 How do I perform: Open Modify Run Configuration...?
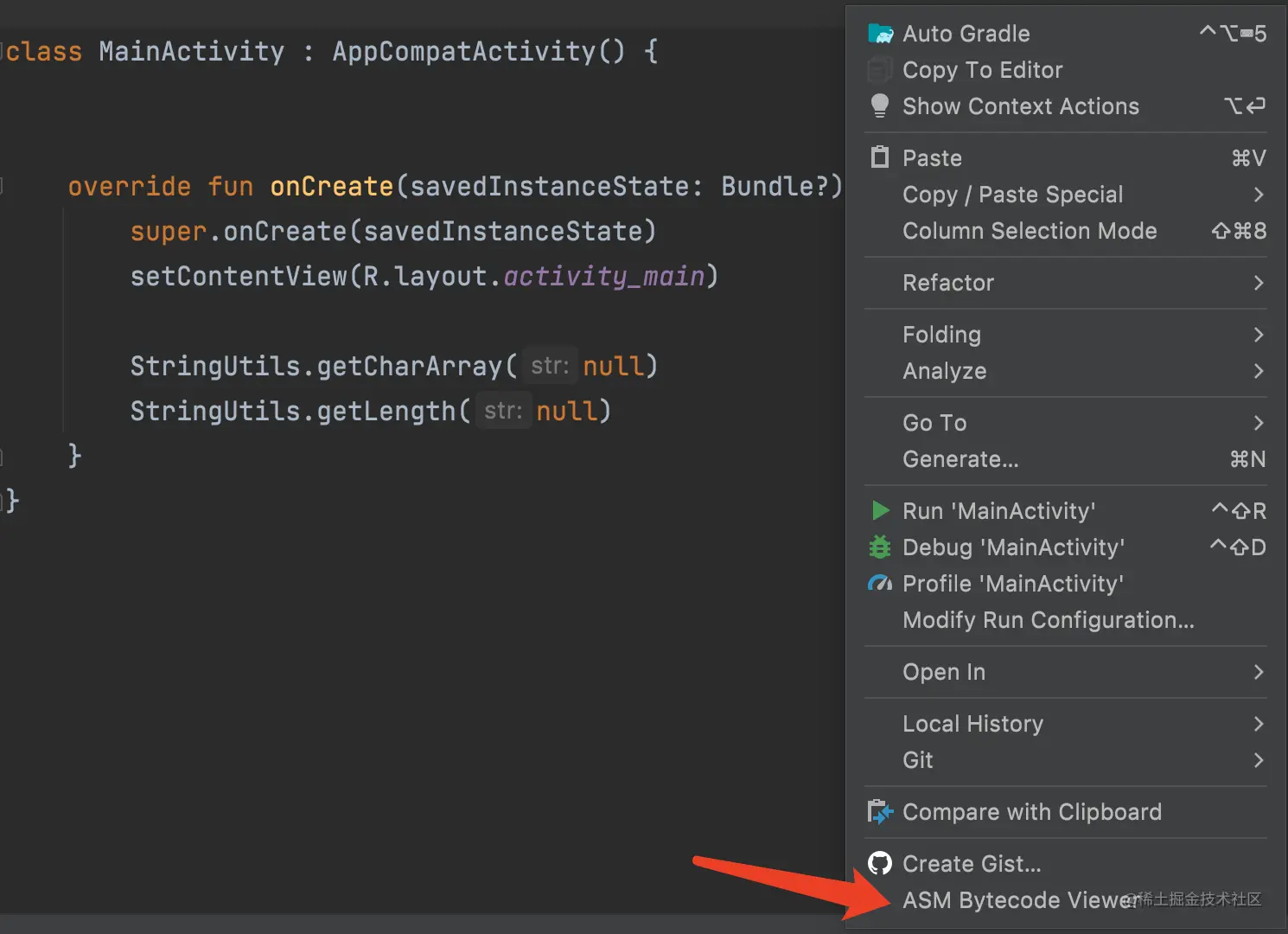(1048, 620)
